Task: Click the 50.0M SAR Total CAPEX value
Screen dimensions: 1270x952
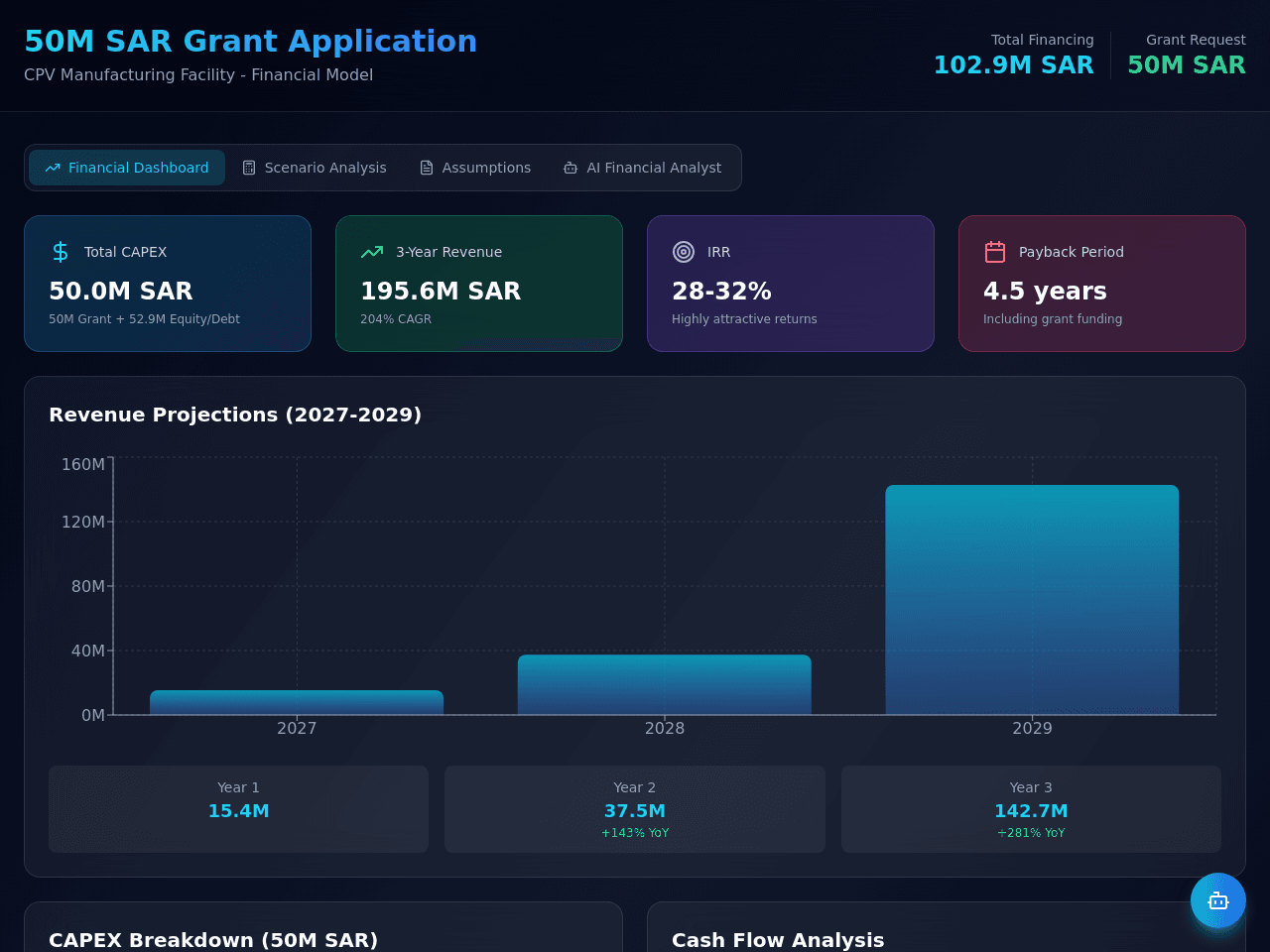Action: (x=121, y=292)
